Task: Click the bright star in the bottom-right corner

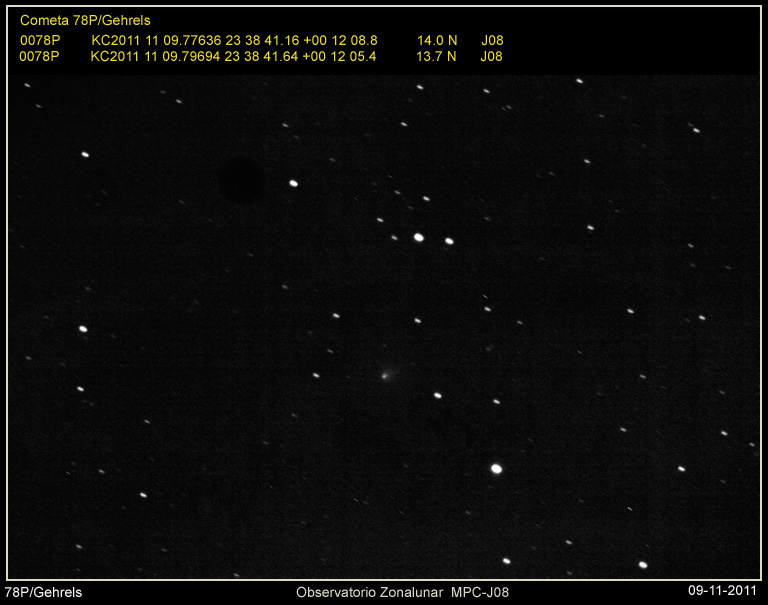Action: [x=643, y=564]
